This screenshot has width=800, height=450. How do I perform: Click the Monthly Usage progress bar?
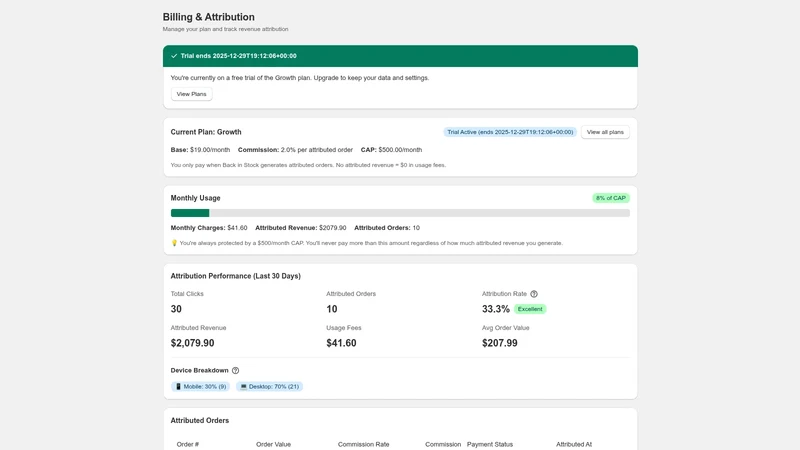pos(400,213)
